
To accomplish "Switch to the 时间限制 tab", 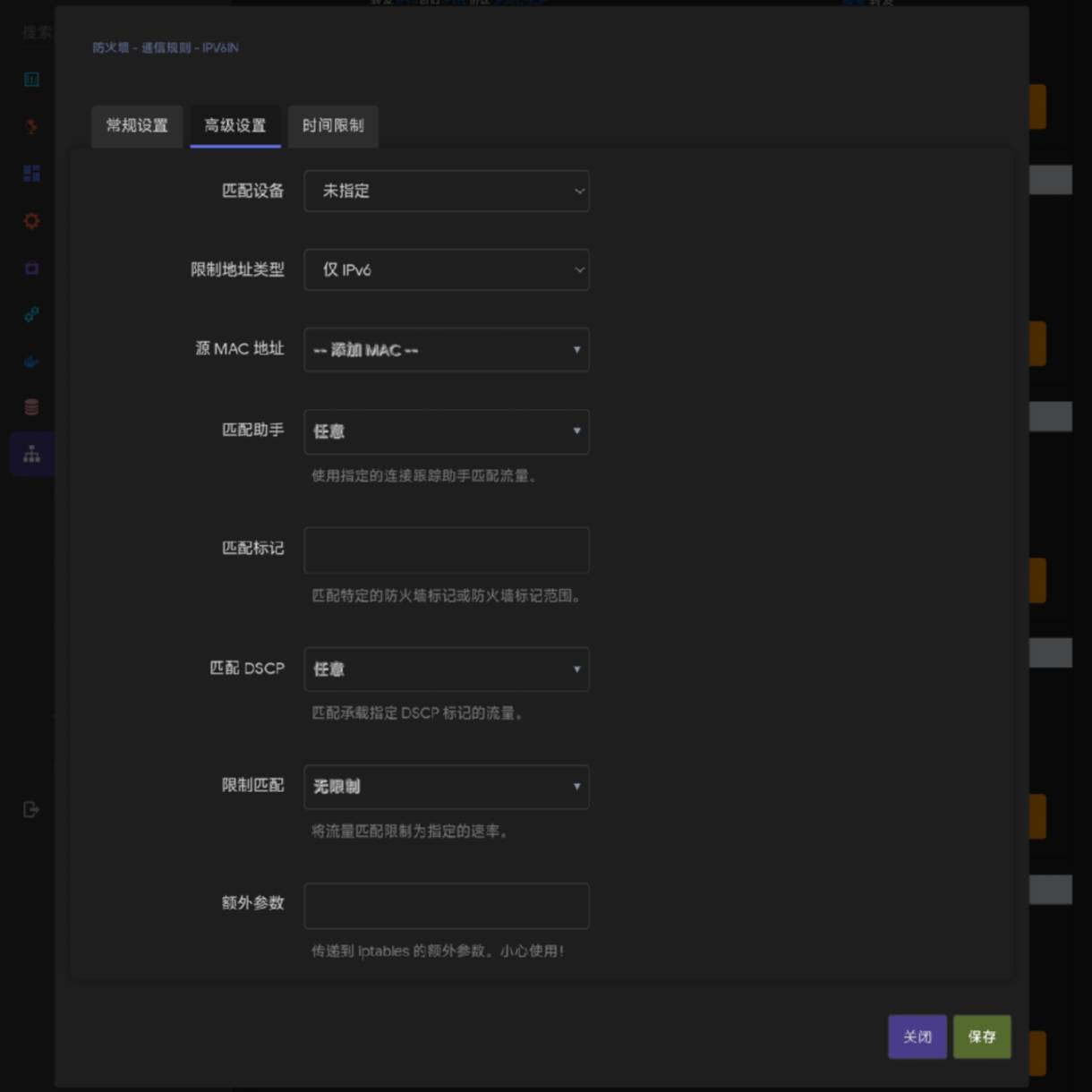I will pyautogui.click(x=333, y=126).
